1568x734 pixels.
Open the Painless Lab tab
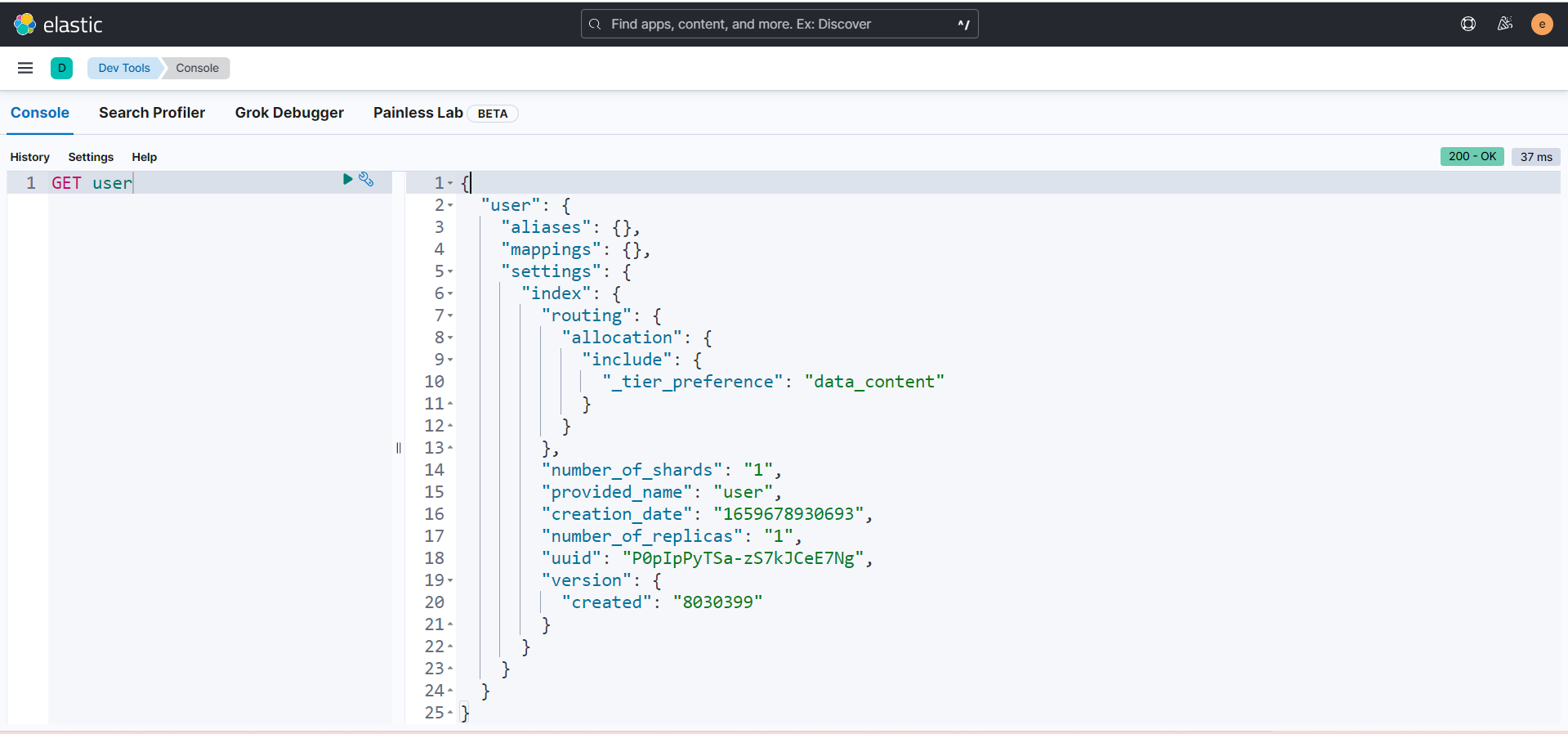pyautogui.click(x=418, y=113)
